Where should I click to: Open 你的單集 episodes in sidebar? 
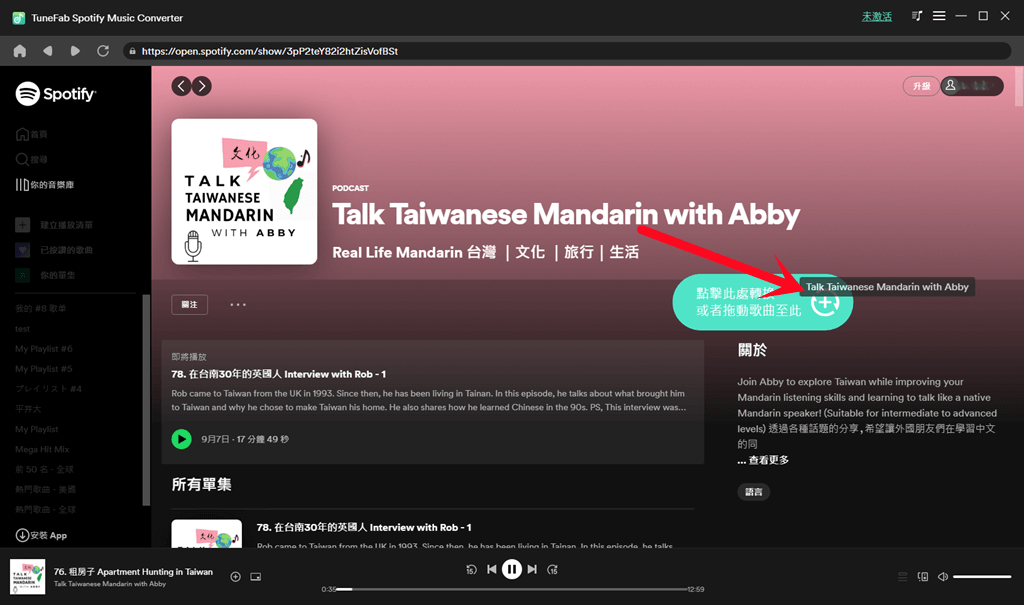pos(46,276)
